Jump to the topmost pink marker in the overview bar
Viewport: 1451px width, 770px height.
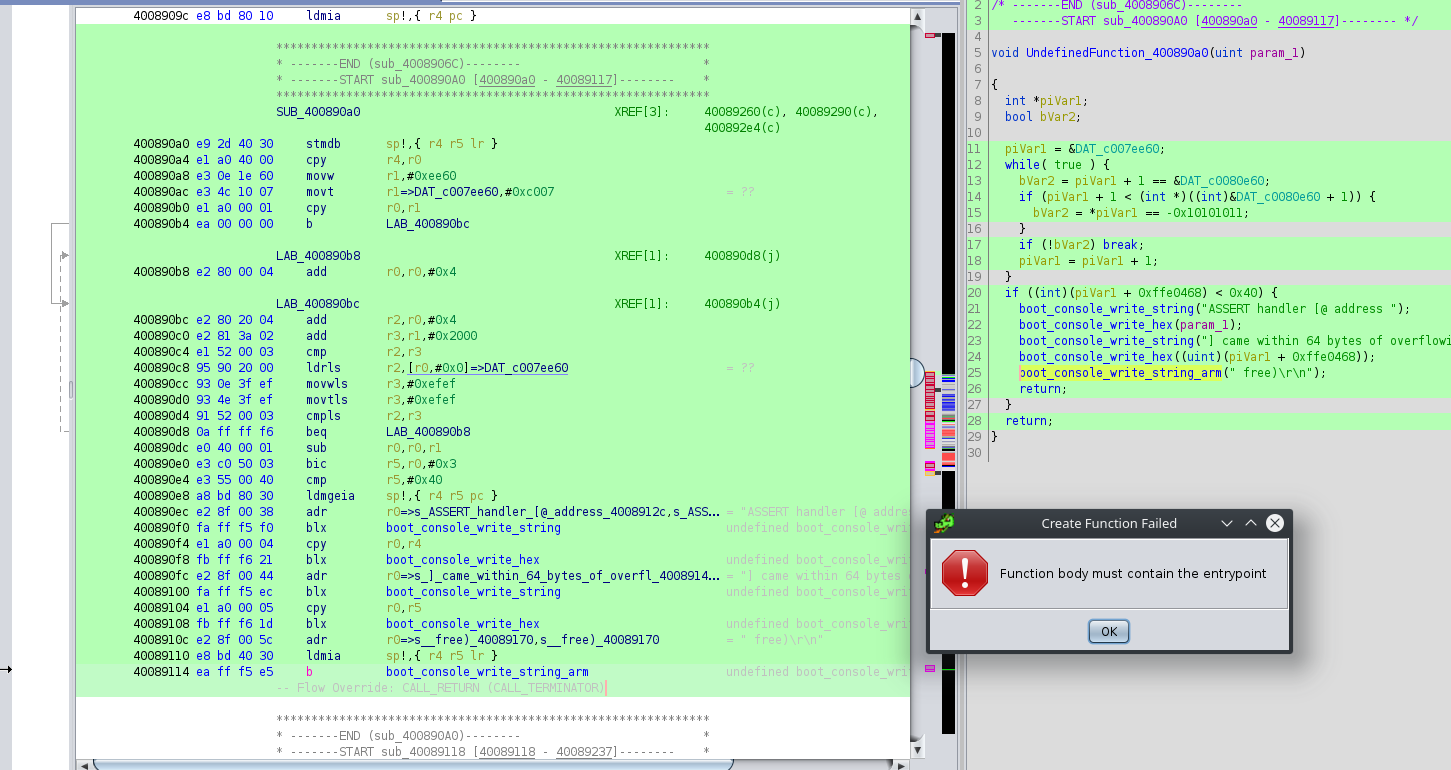point(930,35)
